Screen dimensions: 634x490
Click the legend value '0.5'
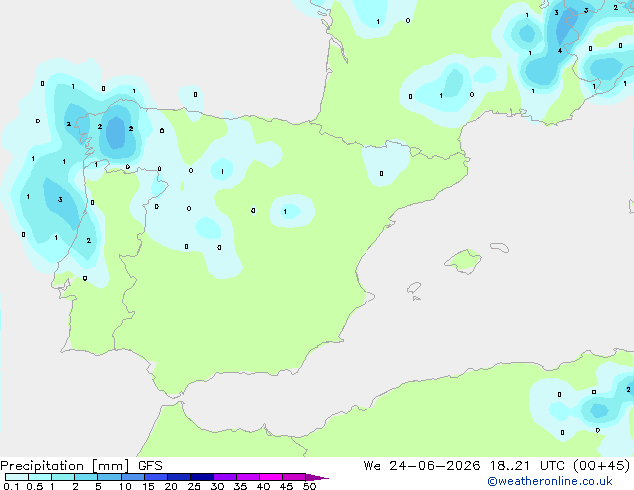35,486
